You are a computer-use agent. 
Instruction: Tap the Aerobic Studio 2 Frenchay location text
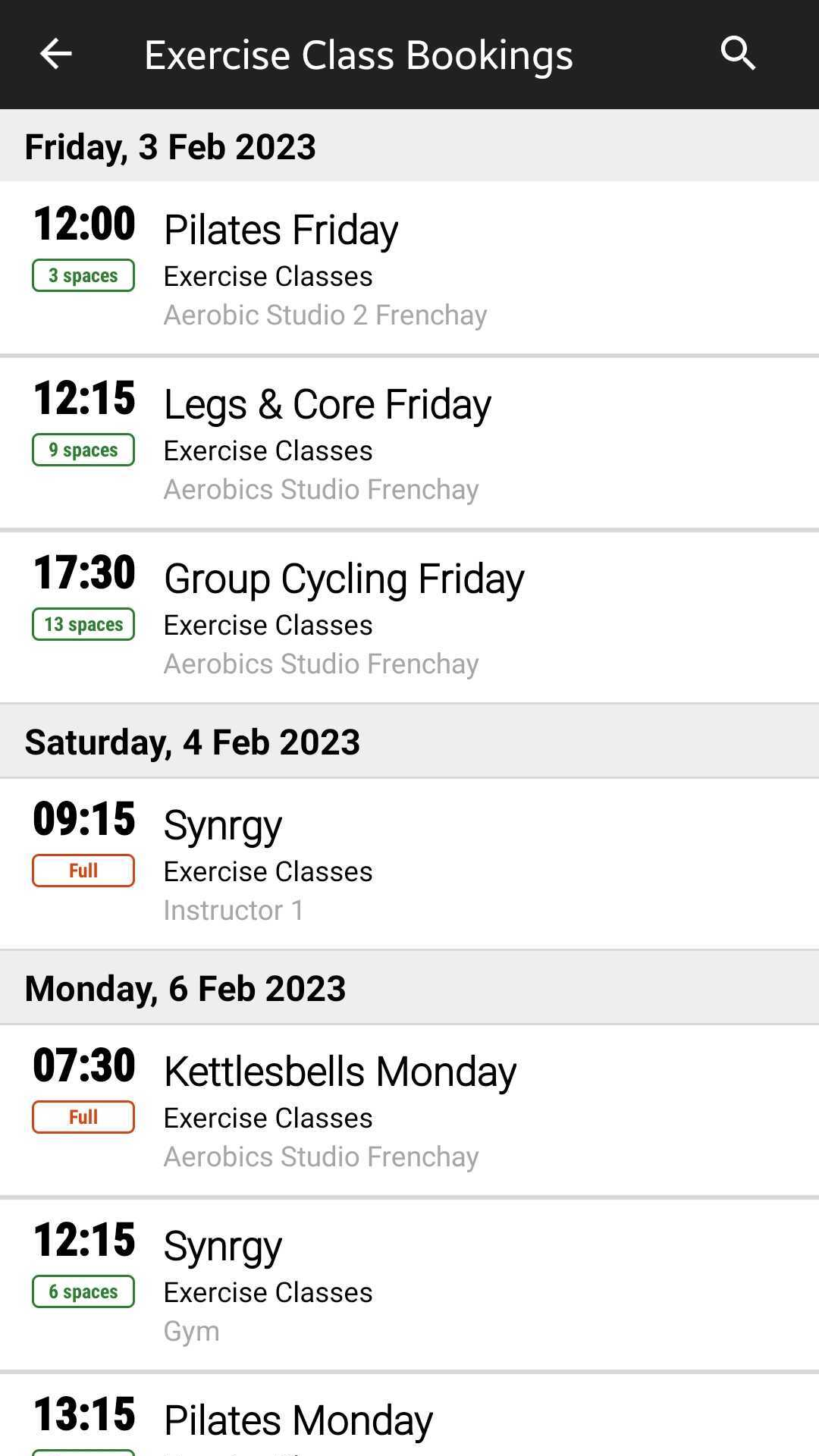[325, 315]
